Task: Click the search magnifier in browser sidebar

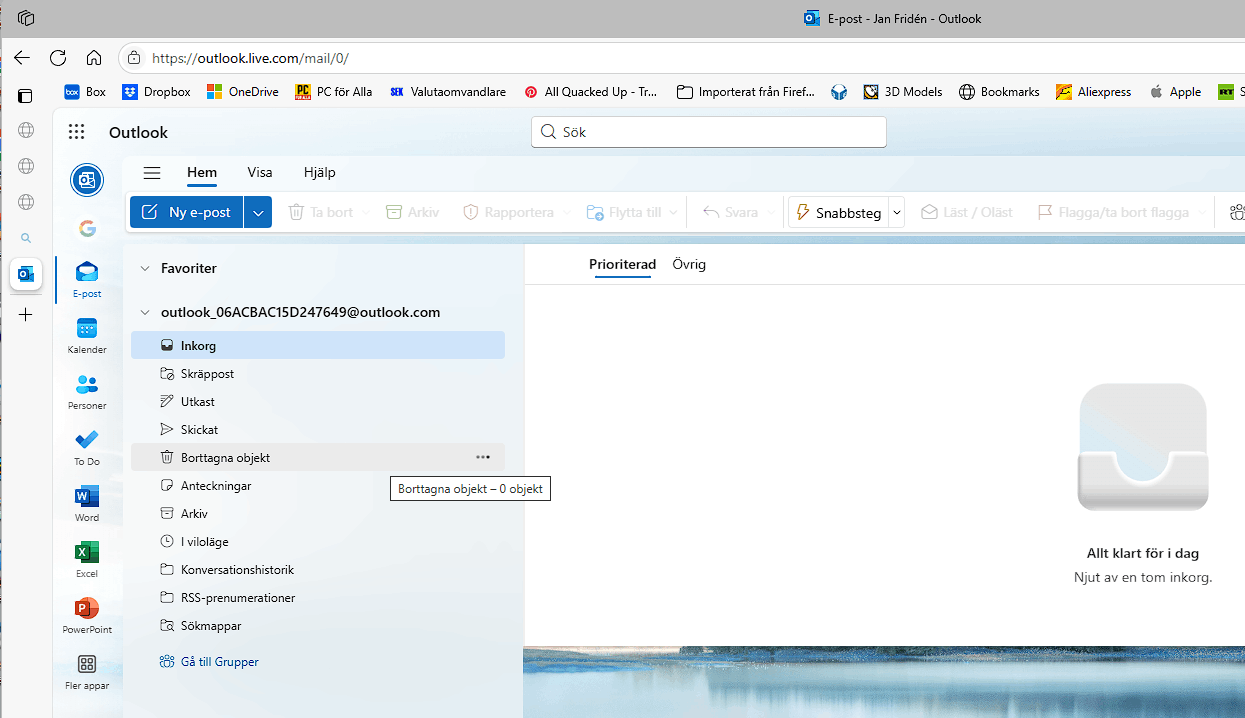Action: pyautogui.click(x=26, y=238)
